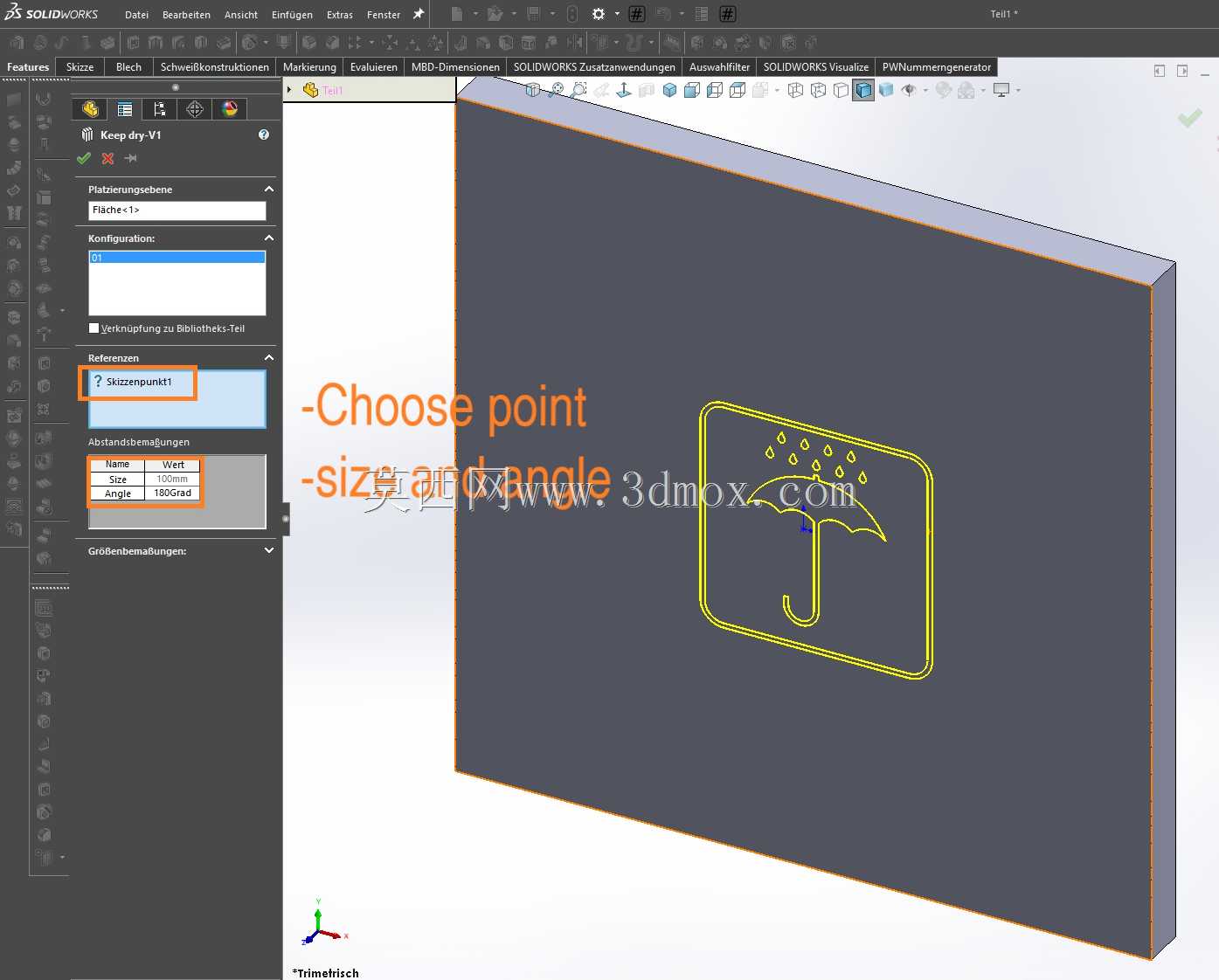Switch to the Evaluieren tab
Viewport: 1219px width, 980px height.
pyautogui.click(x=374, y=67)
